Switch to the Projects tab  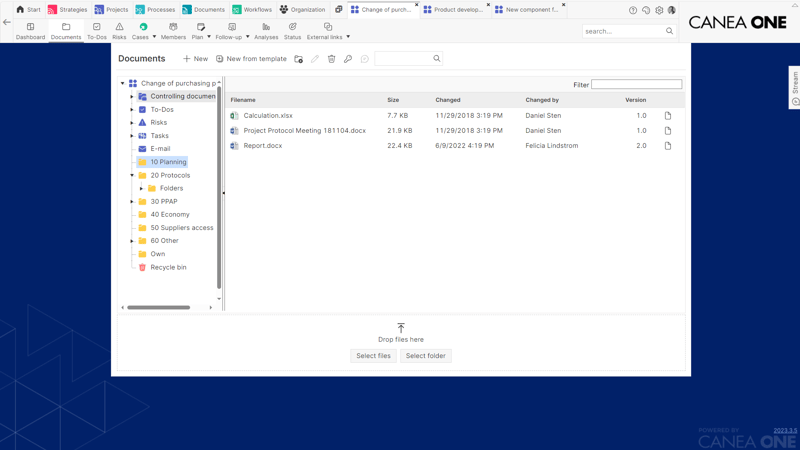click(112, 9)
